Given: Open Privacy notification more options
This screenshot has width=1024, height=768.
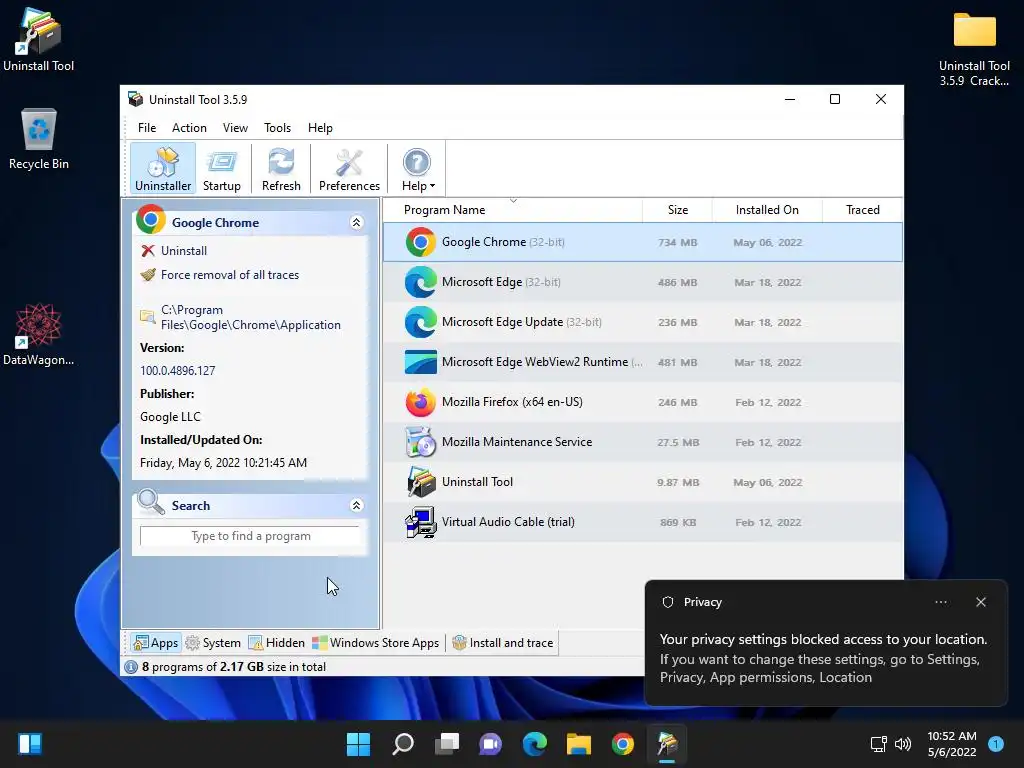Looking at the screenshot, I should [941, 602].
